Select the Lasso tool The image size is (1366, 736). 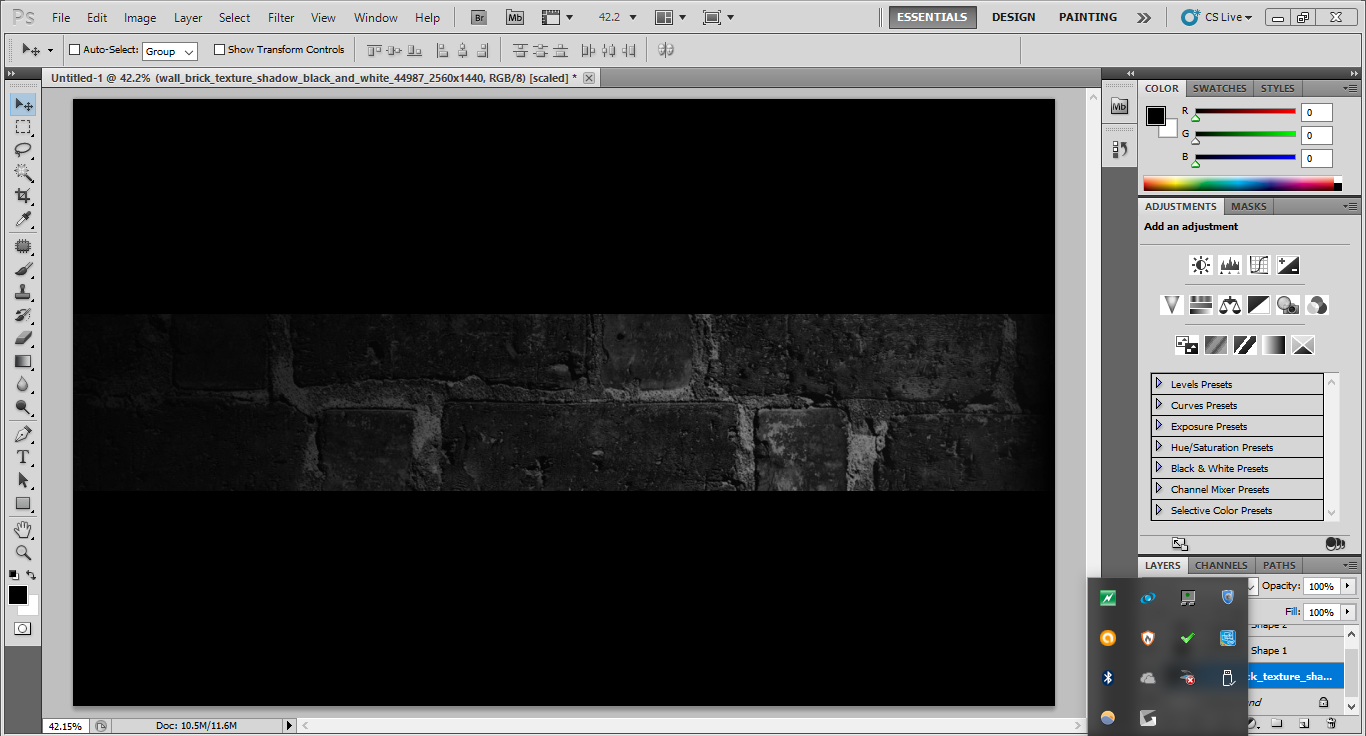pyautogui.click(x=23, y=150)
